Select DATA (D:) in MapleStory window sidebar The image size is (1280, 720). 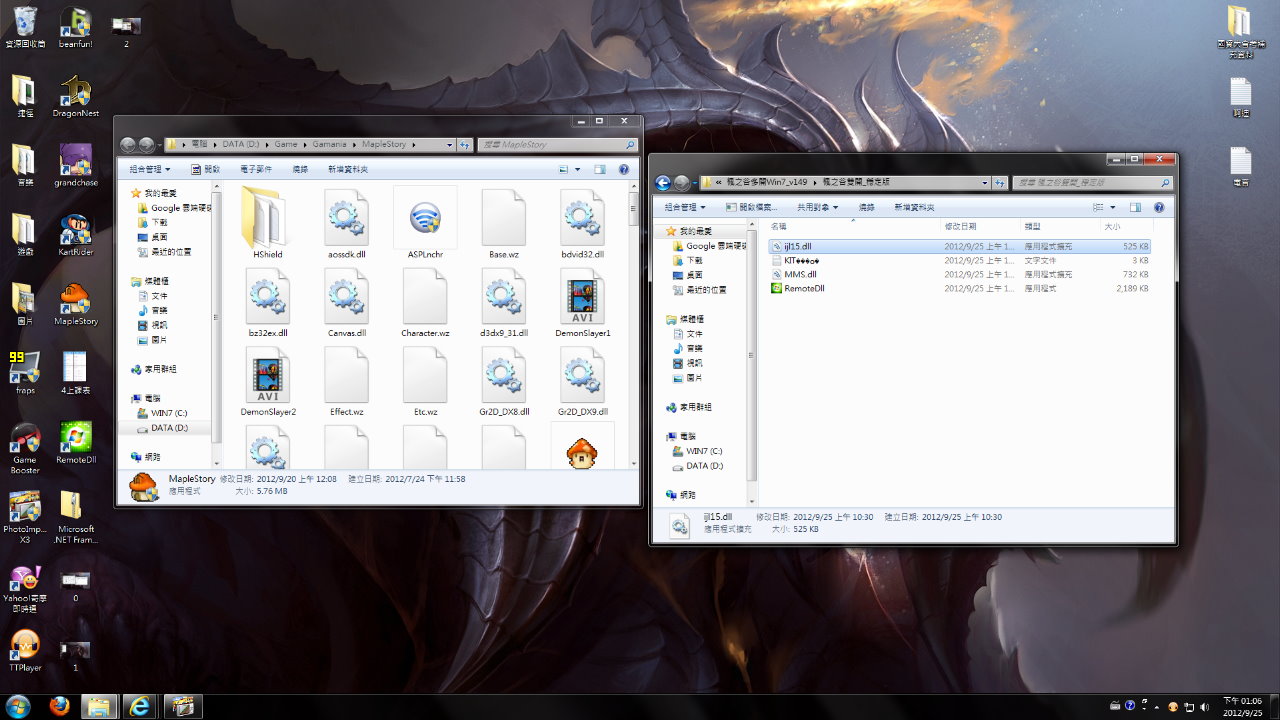pyautogui.click(x=169, y=428)
